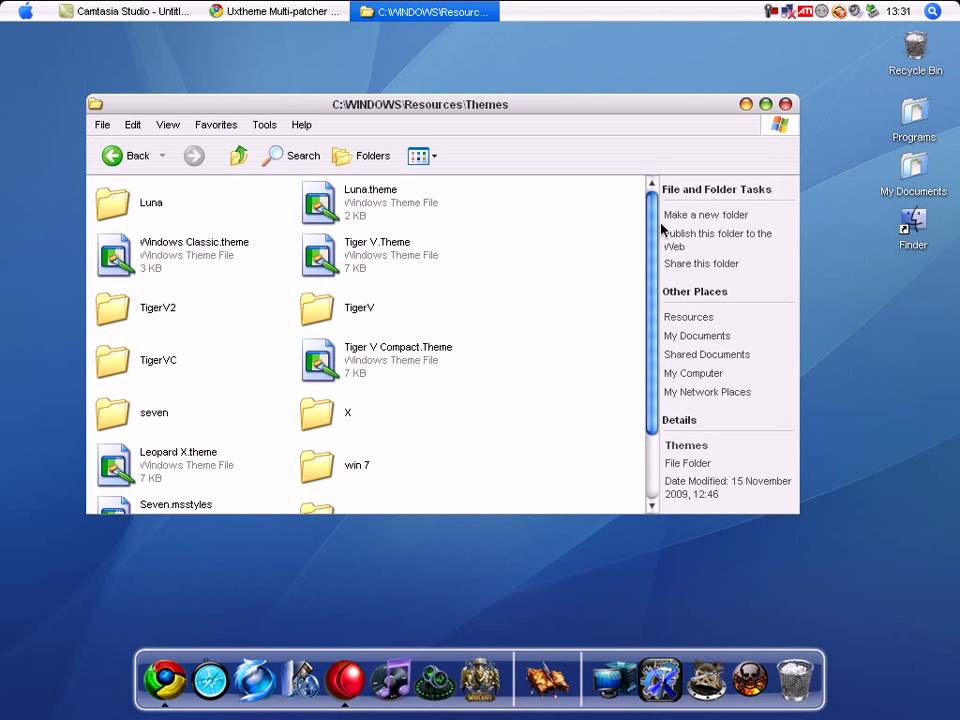Viewport: 960px width, 720px height.
Task: Select the Luna.theme file icon
Action: pyautogui.click(x=319, y=203)
